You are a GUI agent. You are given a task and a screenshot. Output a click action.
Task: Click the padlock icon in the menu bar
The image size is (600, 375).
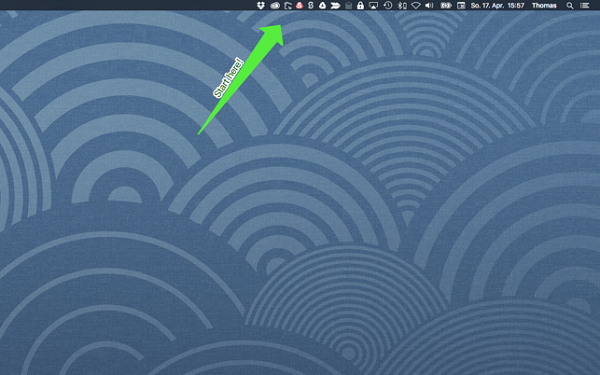[360, 5]
